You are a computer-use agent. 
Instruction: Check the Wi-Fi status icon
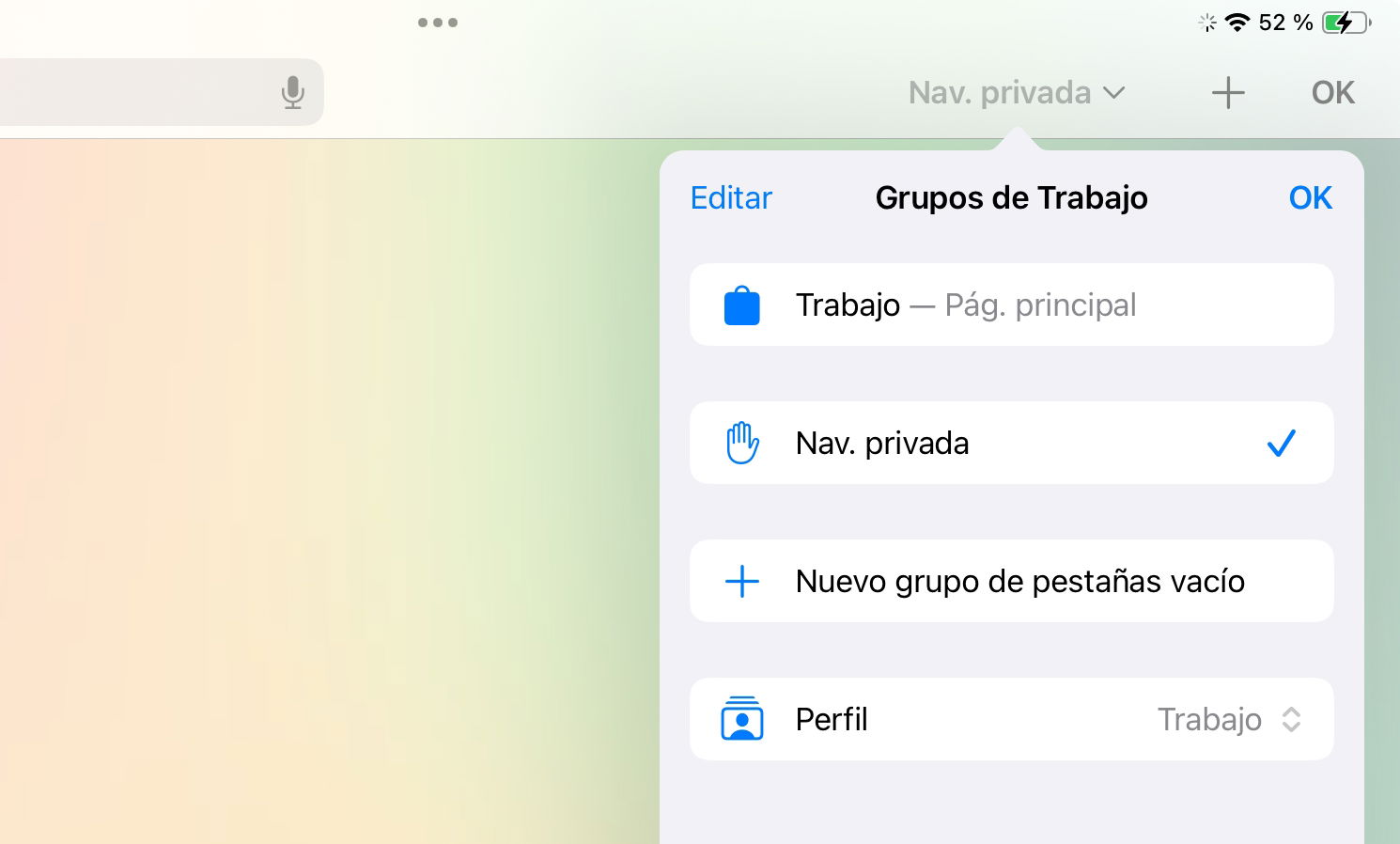(x=1238, y=23)
